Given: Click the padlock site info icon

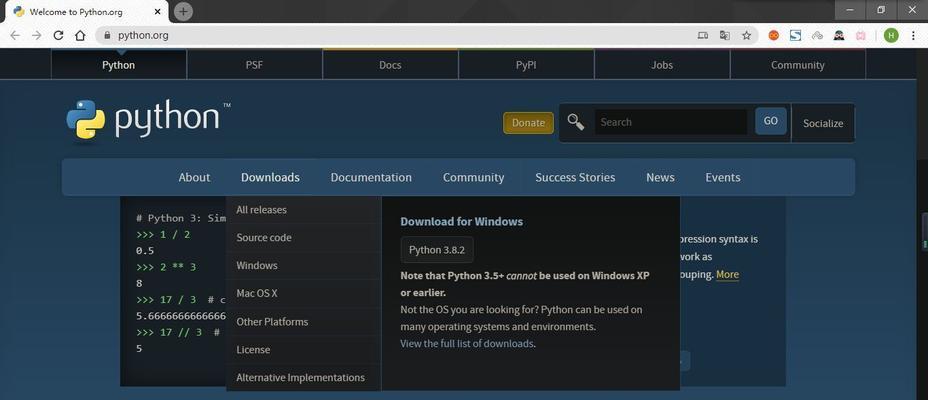Looking at the screenshot, I should [107, 36].
